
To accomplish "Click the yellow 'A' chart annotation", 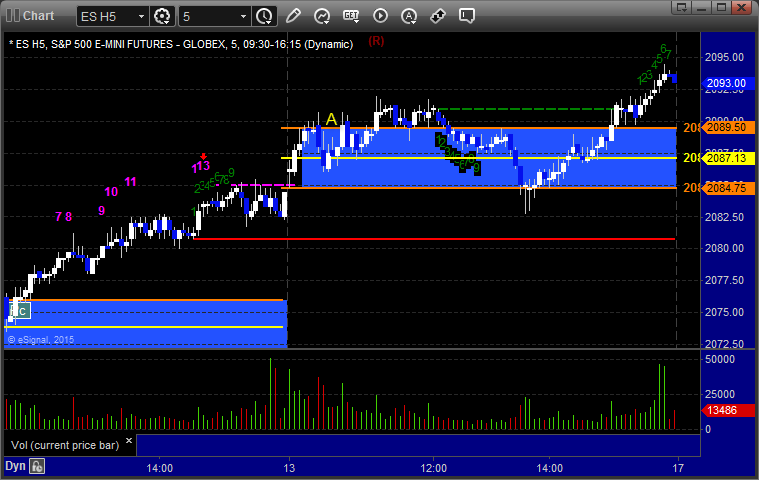I will pos(331,119).
